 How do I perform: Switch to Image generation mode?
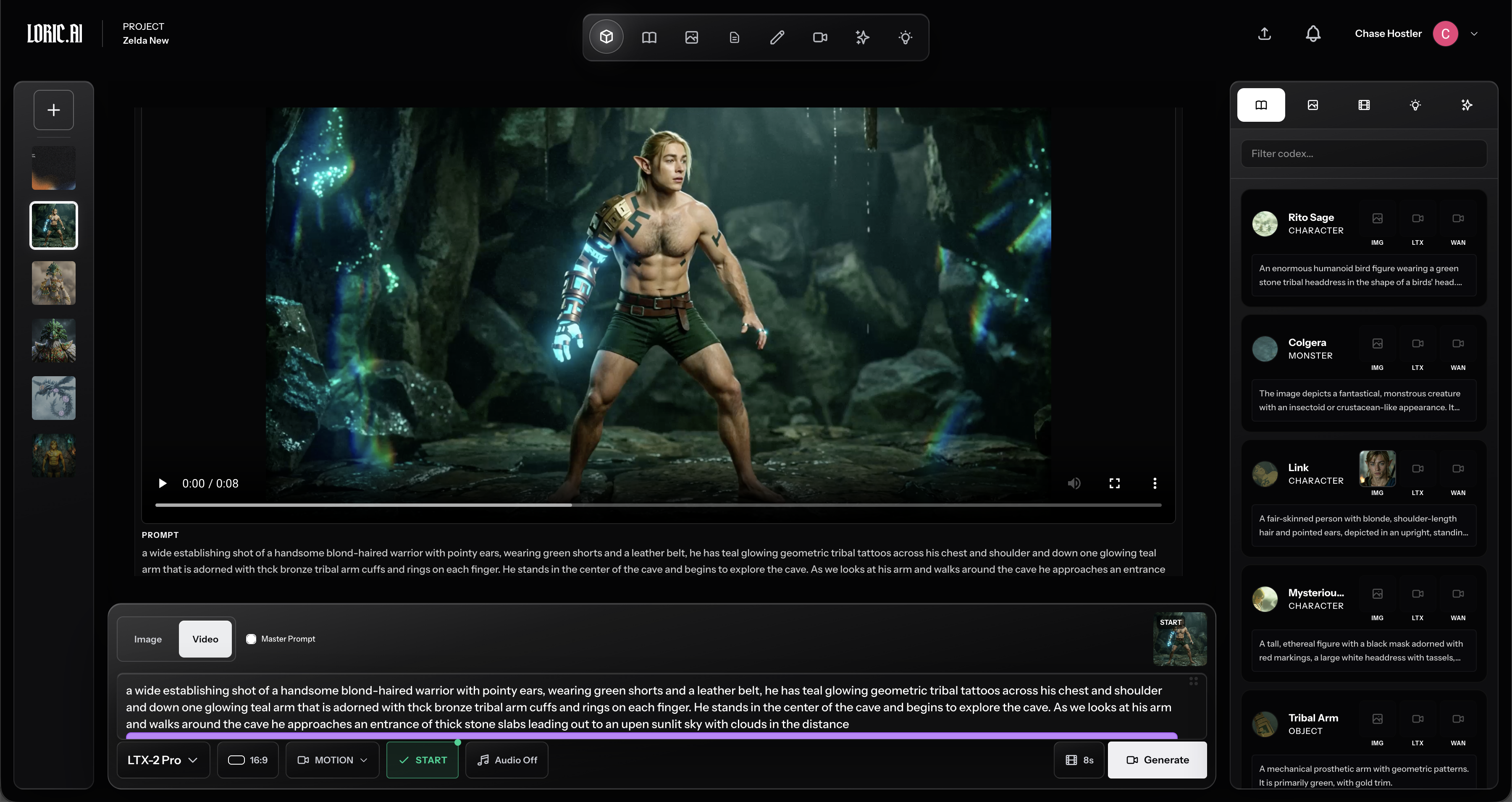coord(147,639)
